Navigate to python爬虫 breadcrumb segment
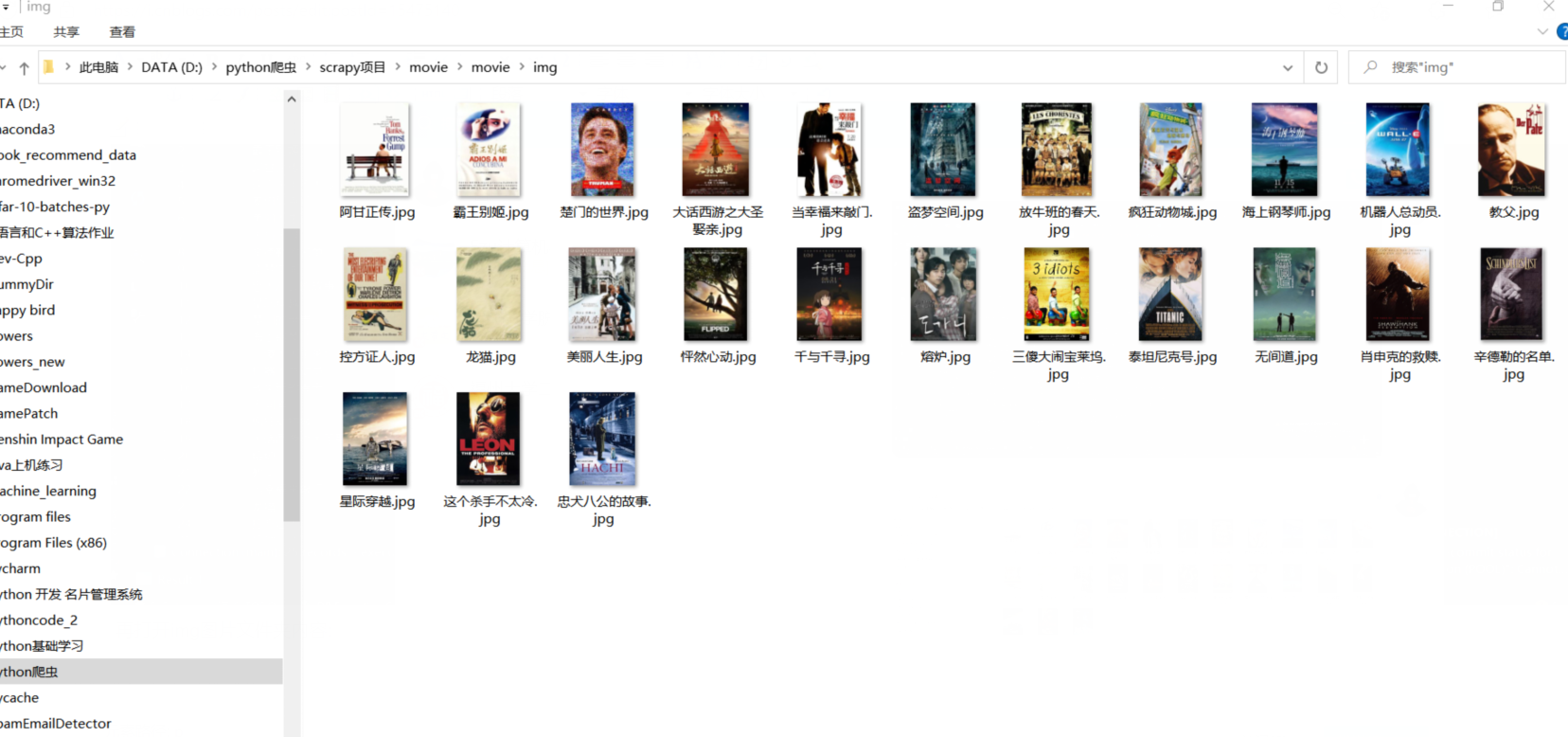Screen dimensions: 1568x737 260,67
